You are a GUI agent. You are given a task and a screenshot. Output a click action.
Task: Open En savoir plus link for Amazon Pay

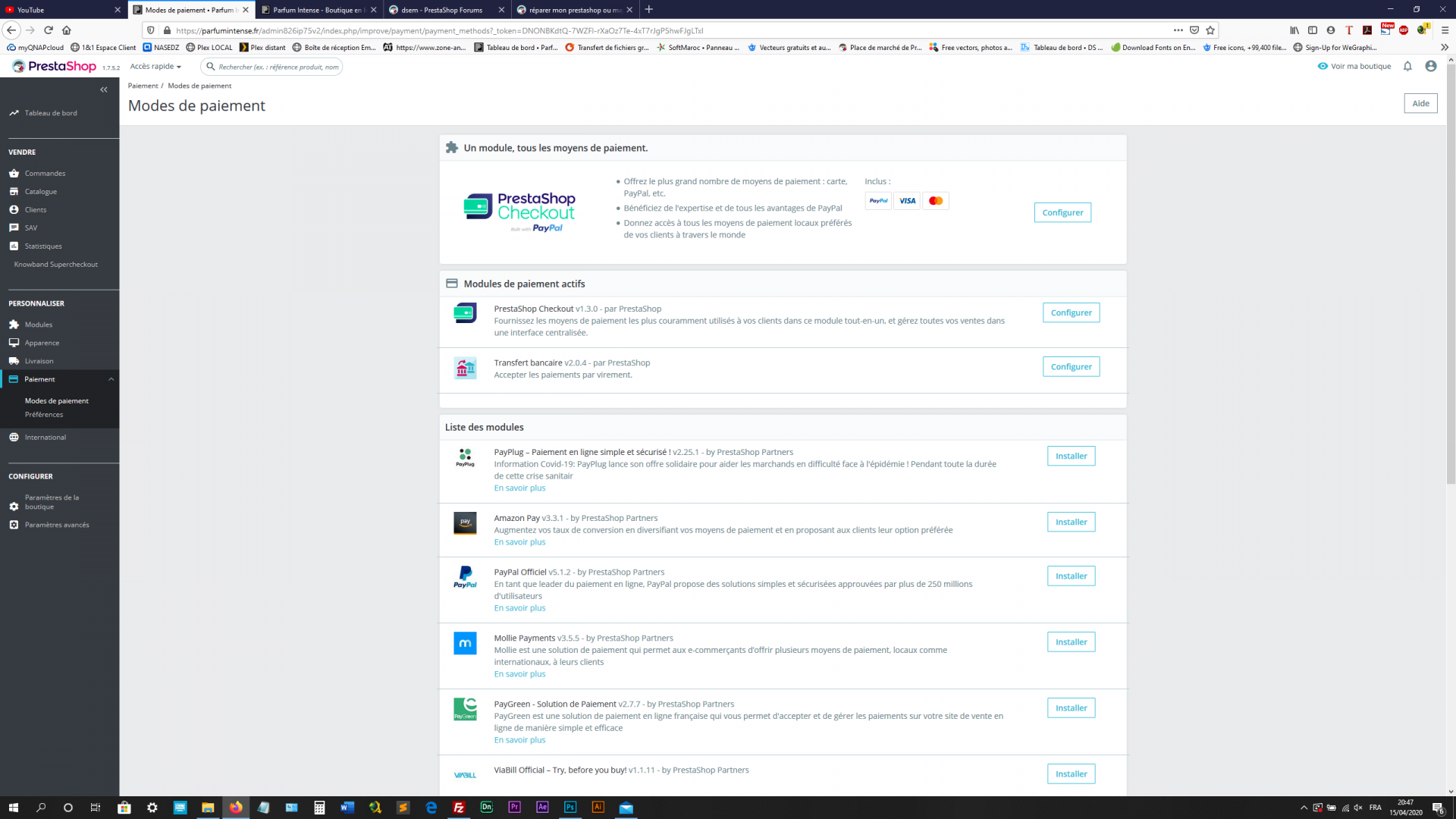[x=519, y=542]
